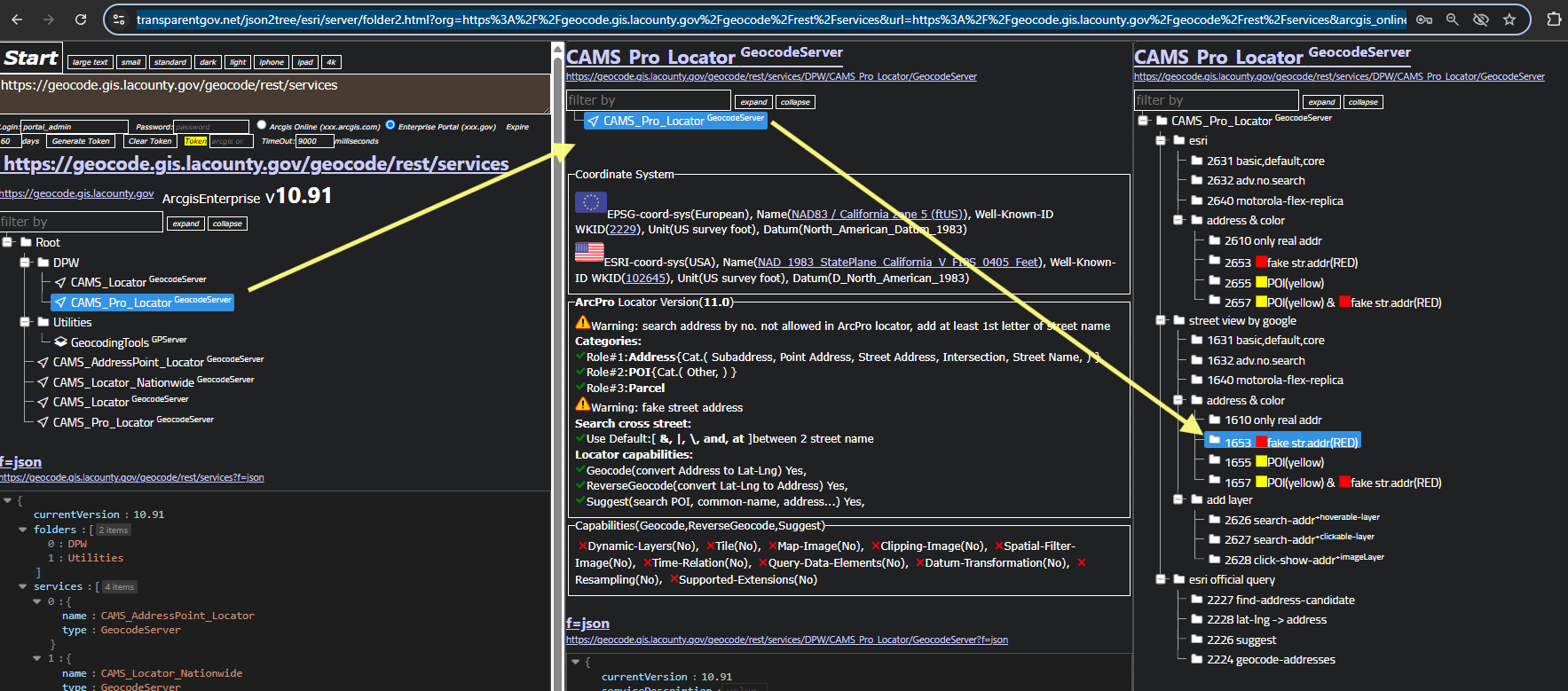
Task: Collapse the DPW folder in tree
Action: coord(25,263)
